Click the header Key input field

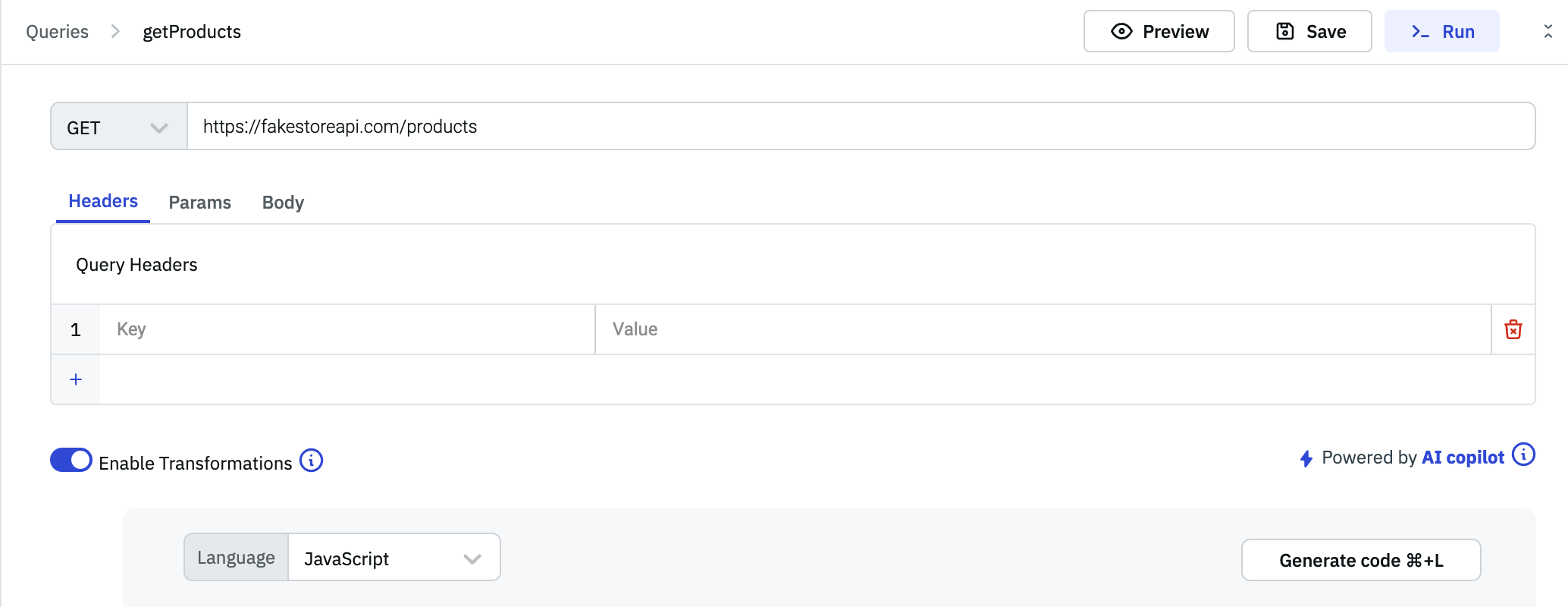[x=347, y=329]
